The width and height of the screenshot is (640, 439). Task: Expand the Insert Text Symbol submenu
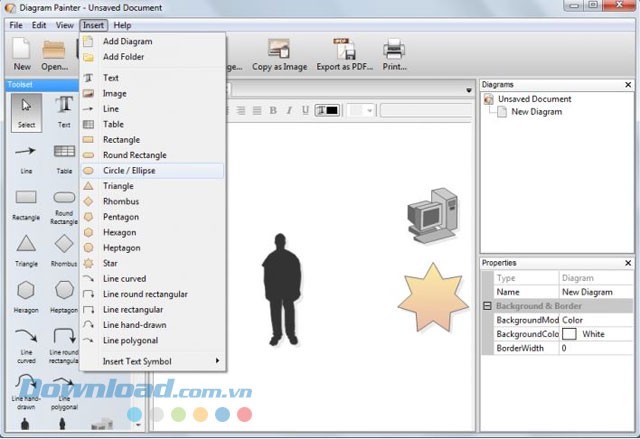(152, 361)
